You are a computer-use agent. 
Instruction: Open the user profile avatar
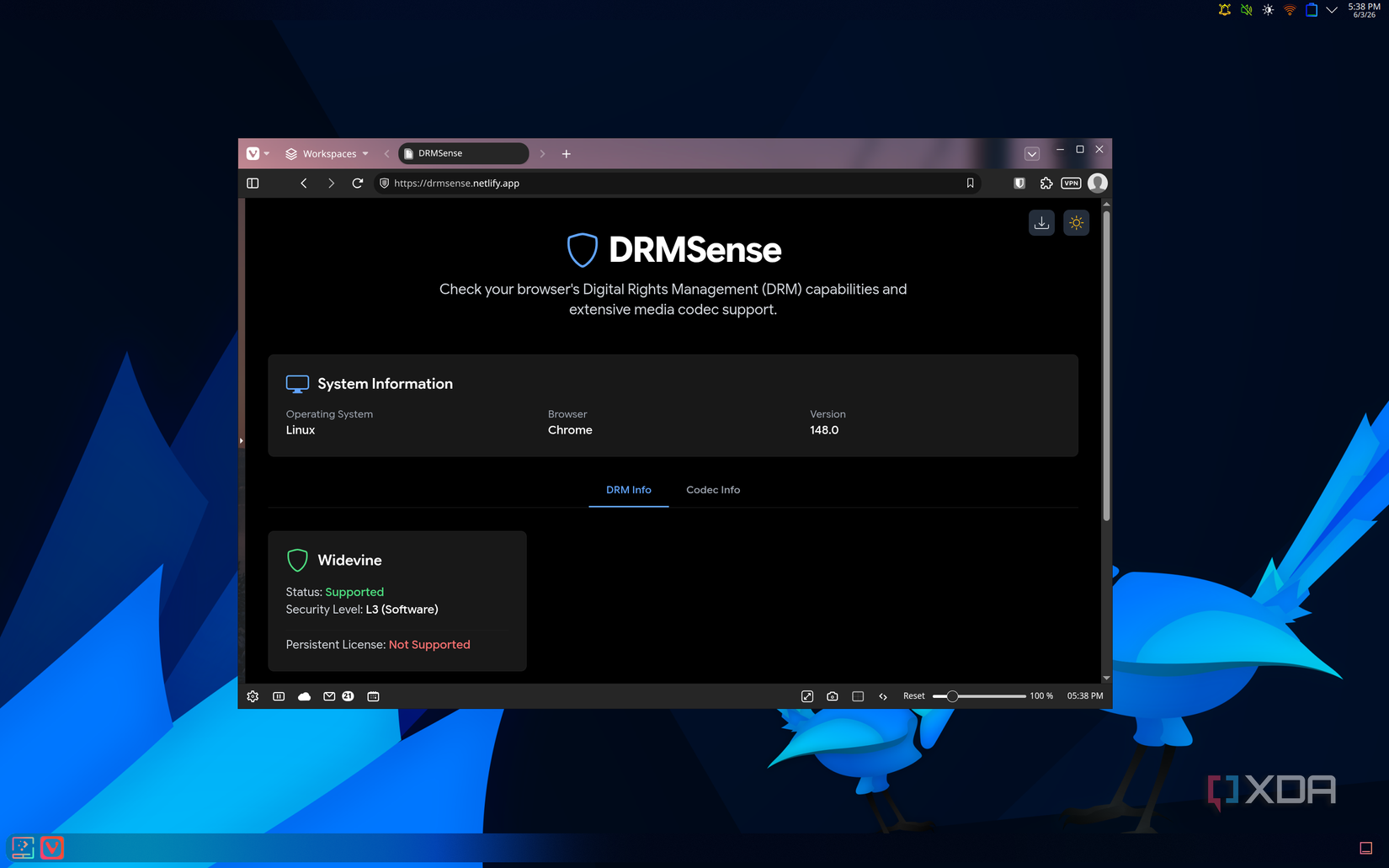coord(1098,183)
